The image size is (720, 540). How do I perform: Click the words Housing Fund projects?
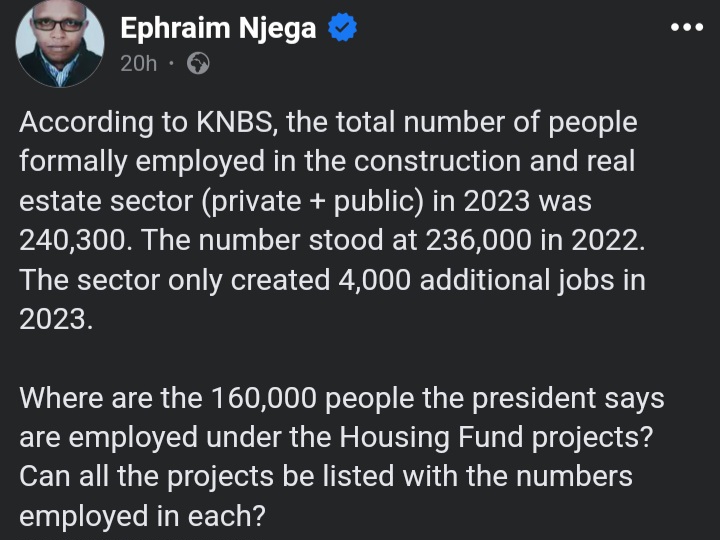pos(496,437)
